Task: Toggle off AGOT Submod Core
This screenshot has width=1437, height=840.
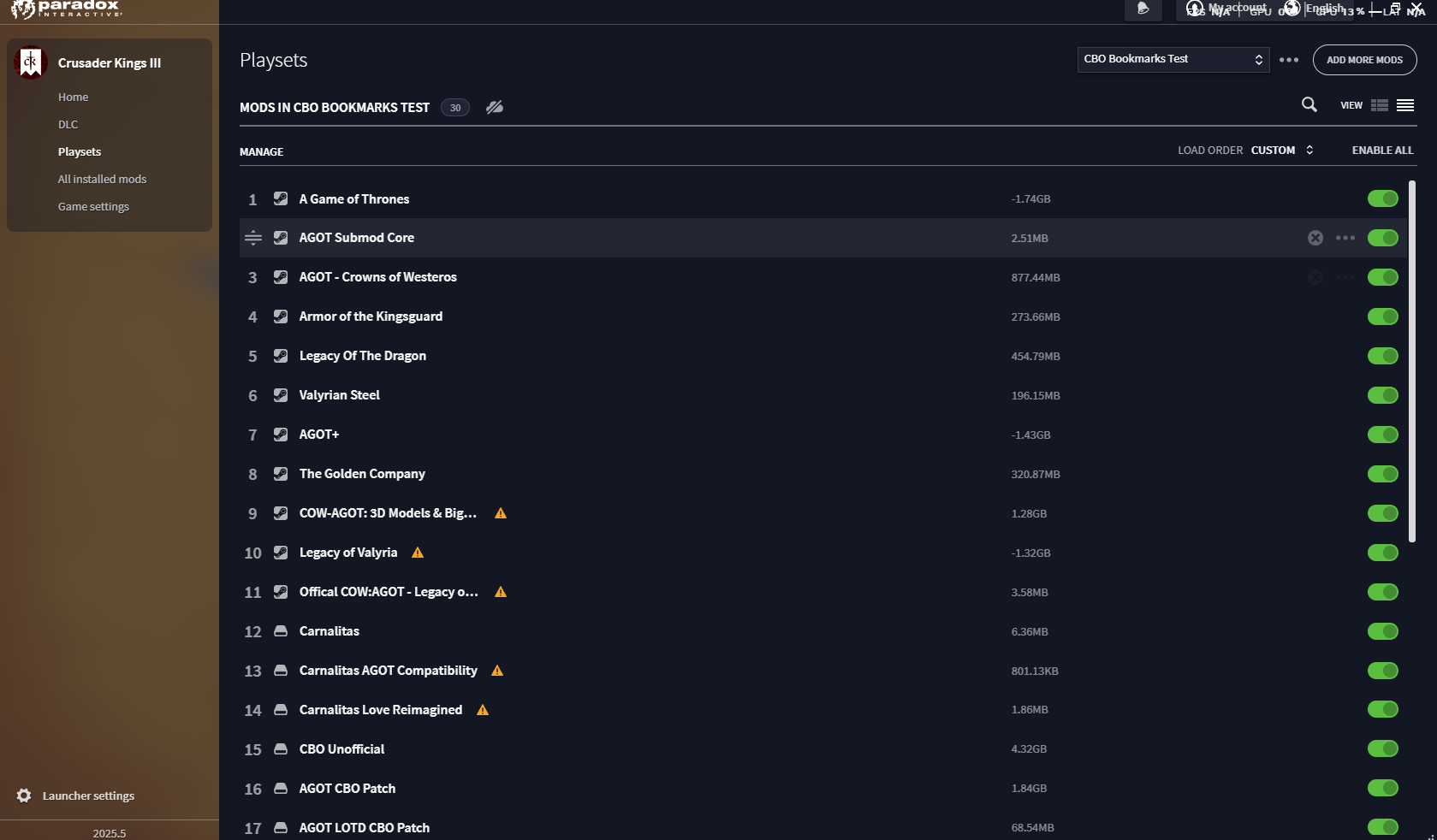Action: point(1383,238)
